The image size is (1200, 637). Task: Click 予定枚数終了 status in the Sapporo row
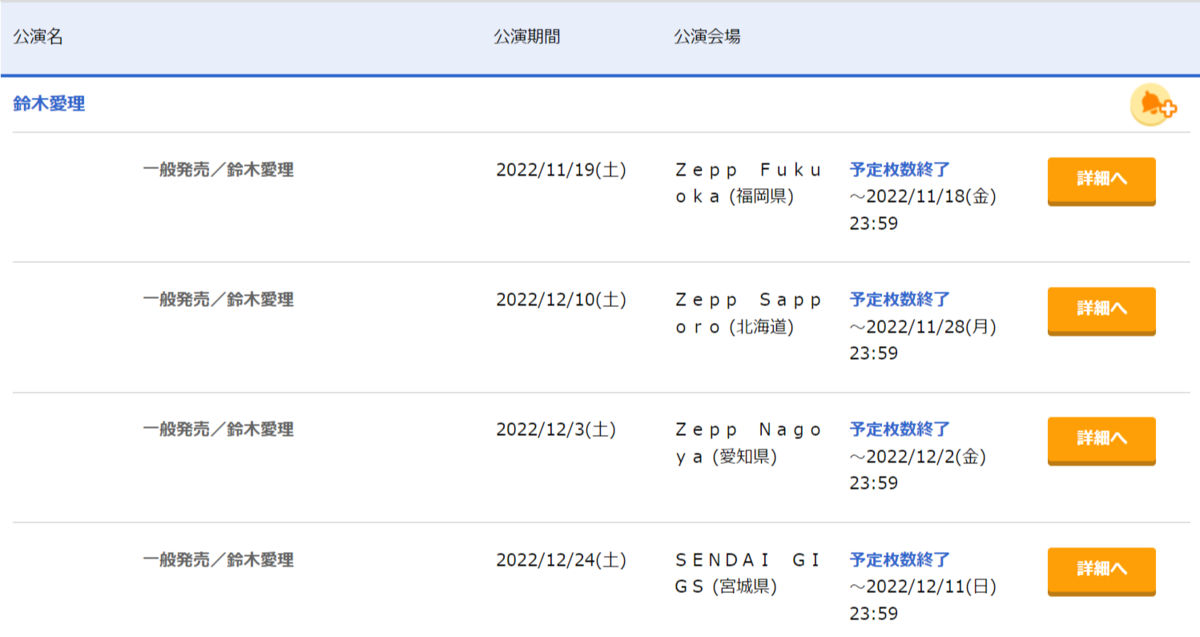click(900, 299)
